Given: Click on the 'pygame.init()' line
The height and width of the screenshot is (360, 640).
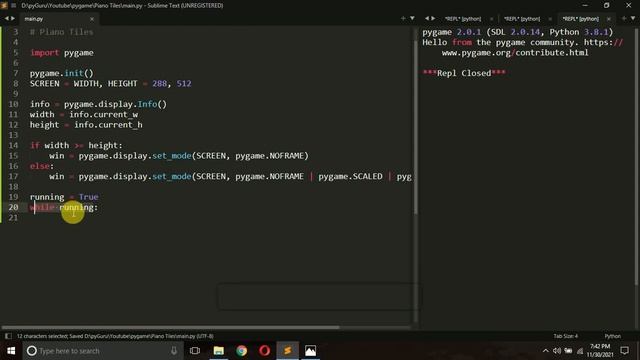Looking at the screenshot, I should pyautogui.click(x=62, y=73).
